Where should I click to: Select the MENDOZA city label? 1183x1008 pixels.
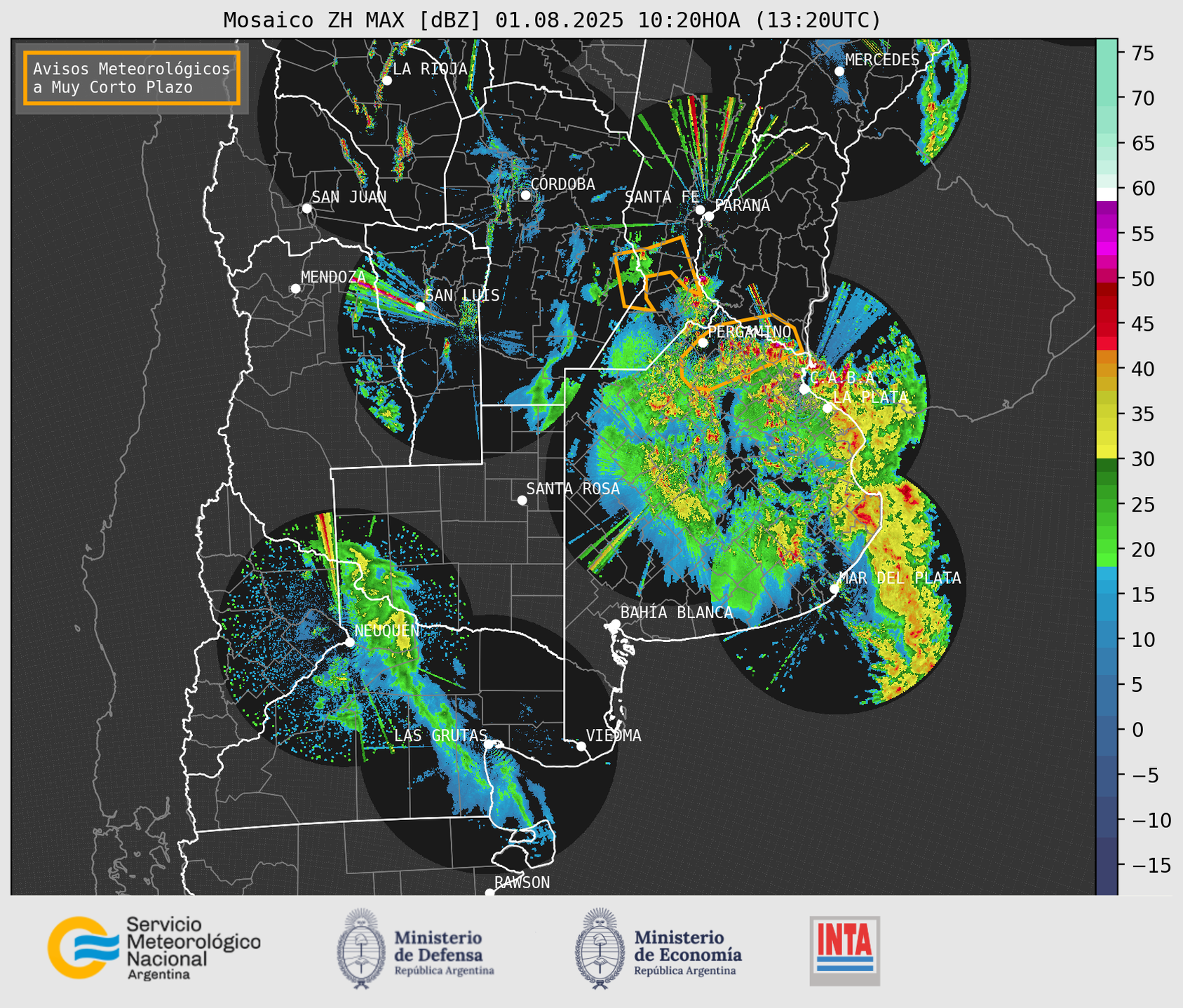tap(333, 277)
